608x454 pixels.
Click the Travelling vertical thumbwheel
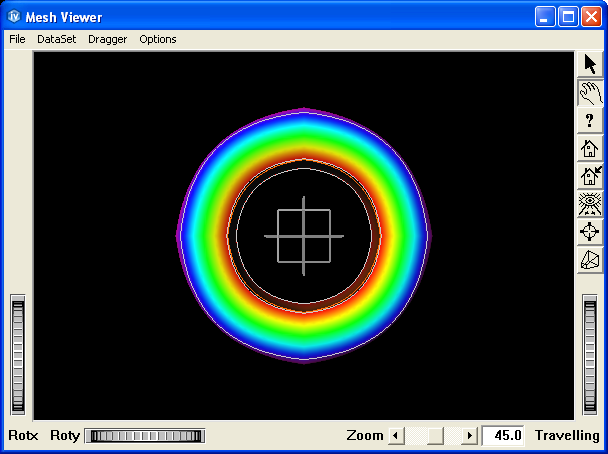coord(591,355)
